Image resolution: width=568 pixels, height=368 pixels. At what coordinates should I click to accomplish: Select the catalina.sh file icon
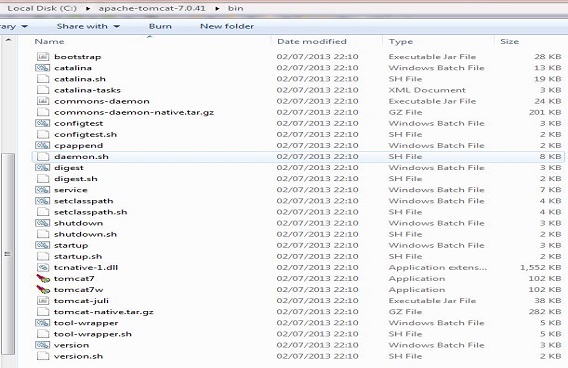pos(43,79)
